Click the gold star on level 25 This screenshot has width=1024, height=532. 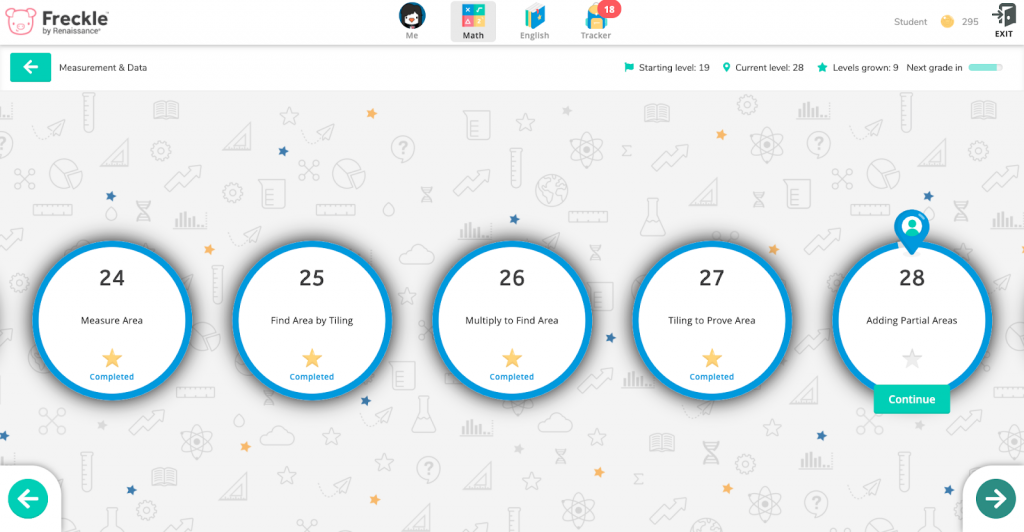[312, 358]
